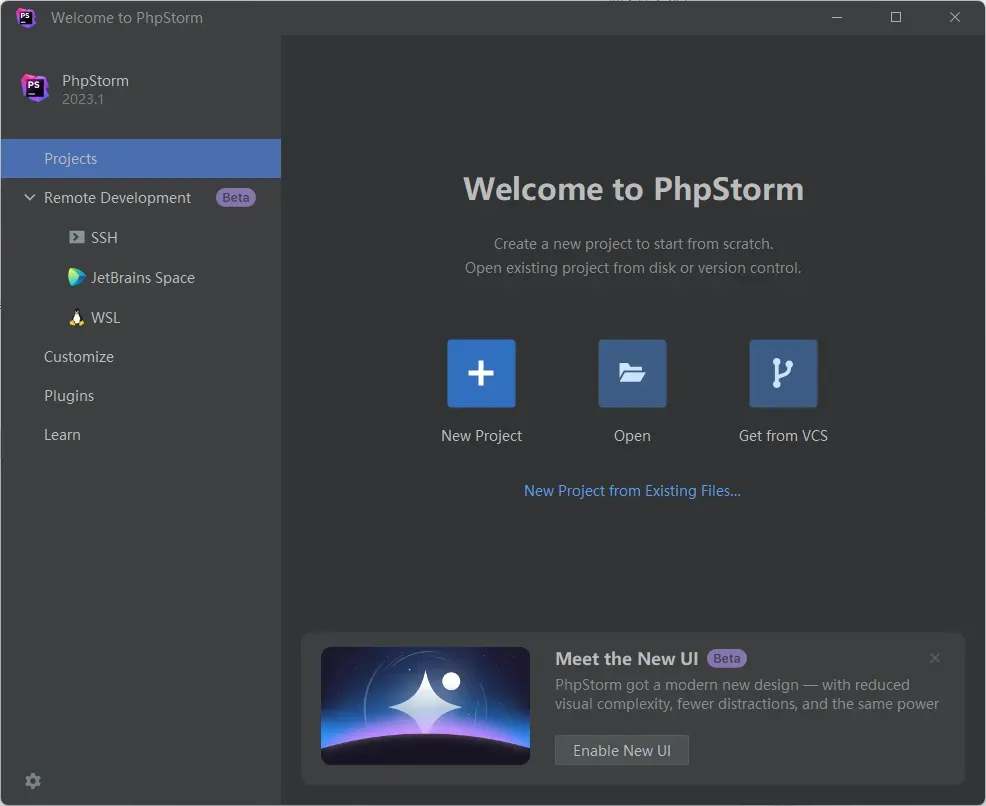Collapse the Remote Development section
Viewport: 986px width, 806px height.
[30, 197]
